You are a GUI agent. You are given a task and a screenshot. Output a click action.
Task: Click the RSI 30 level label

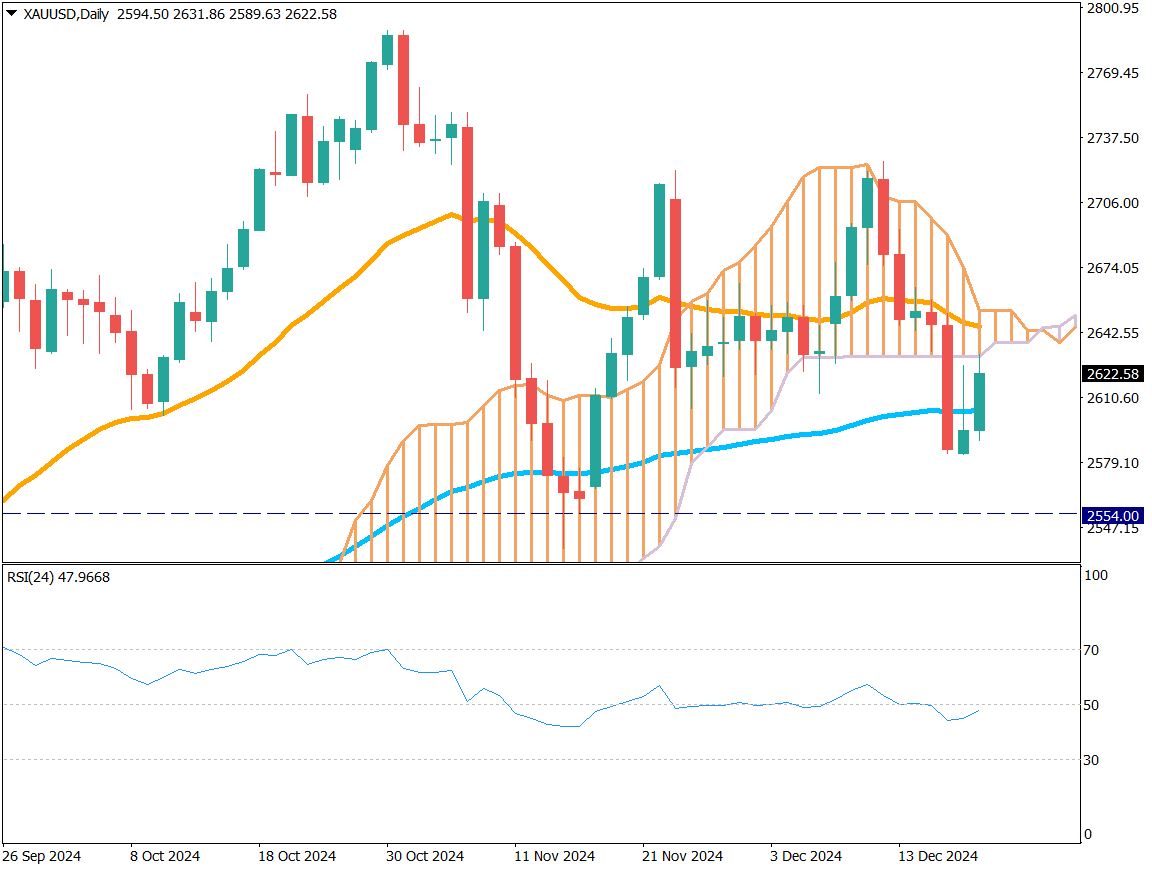click(x=1091, y=760)
